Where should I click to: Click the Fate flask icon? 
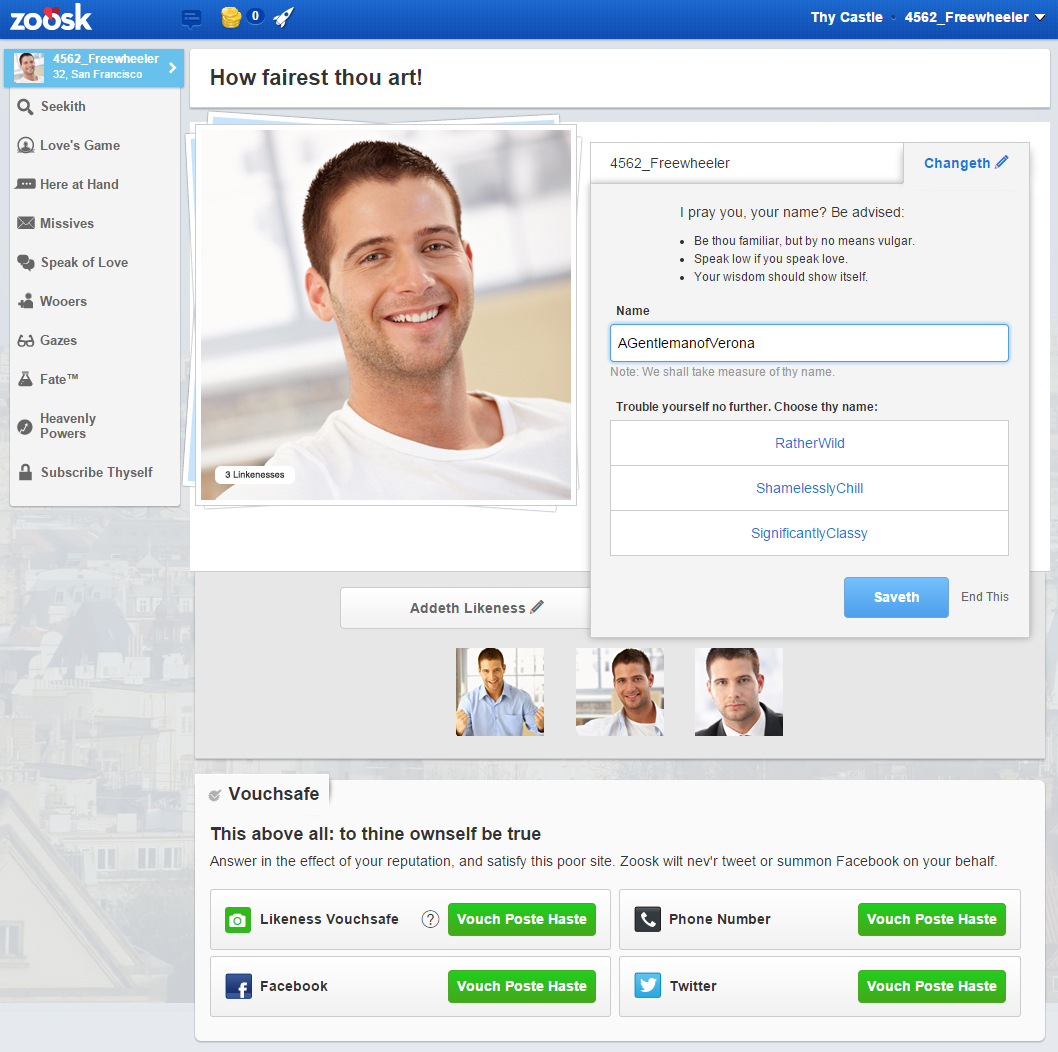coord(26,380)
